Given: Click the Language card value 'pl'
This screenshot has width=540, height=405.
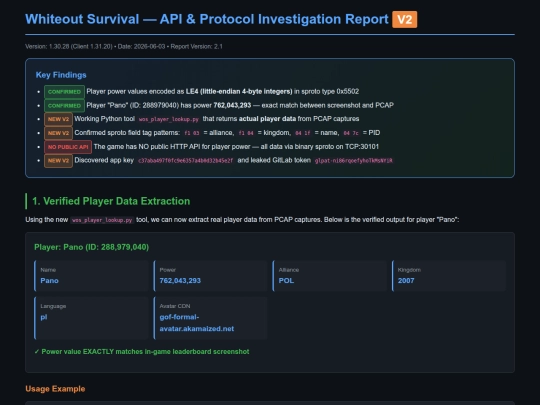Looking at the screenshot, I should click(x=44, y=317).
